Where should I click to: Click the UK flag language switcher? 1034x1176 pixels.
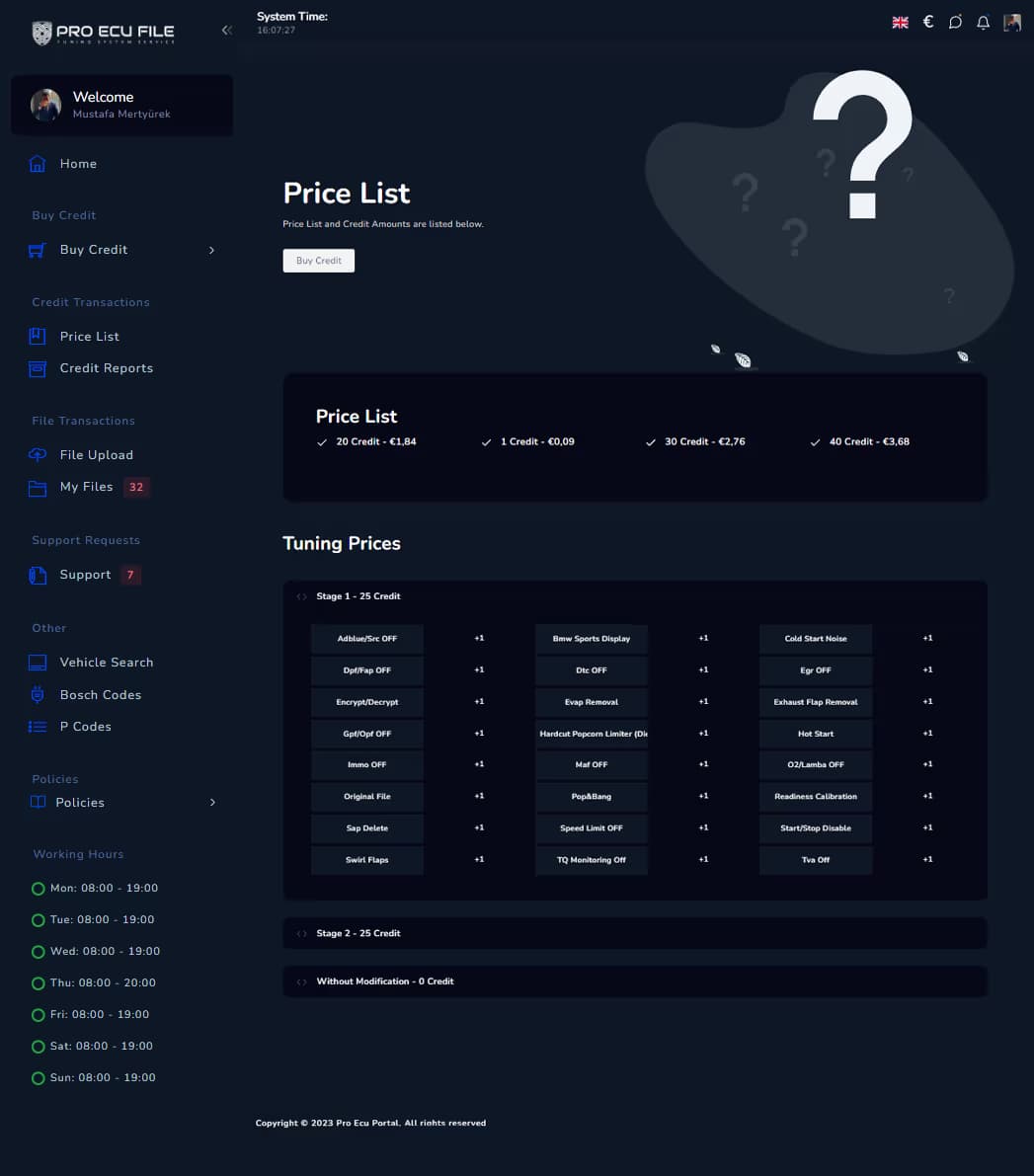coord(900,22)
